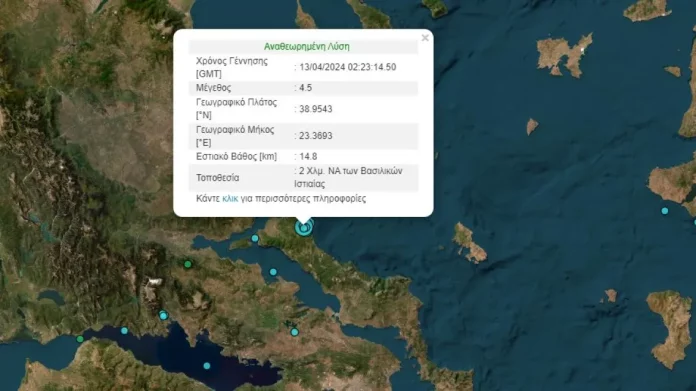Select the southeastern inland cyan marker north of Attica
The width and height of the screenshot is (696, 391).
coord(294,332)
